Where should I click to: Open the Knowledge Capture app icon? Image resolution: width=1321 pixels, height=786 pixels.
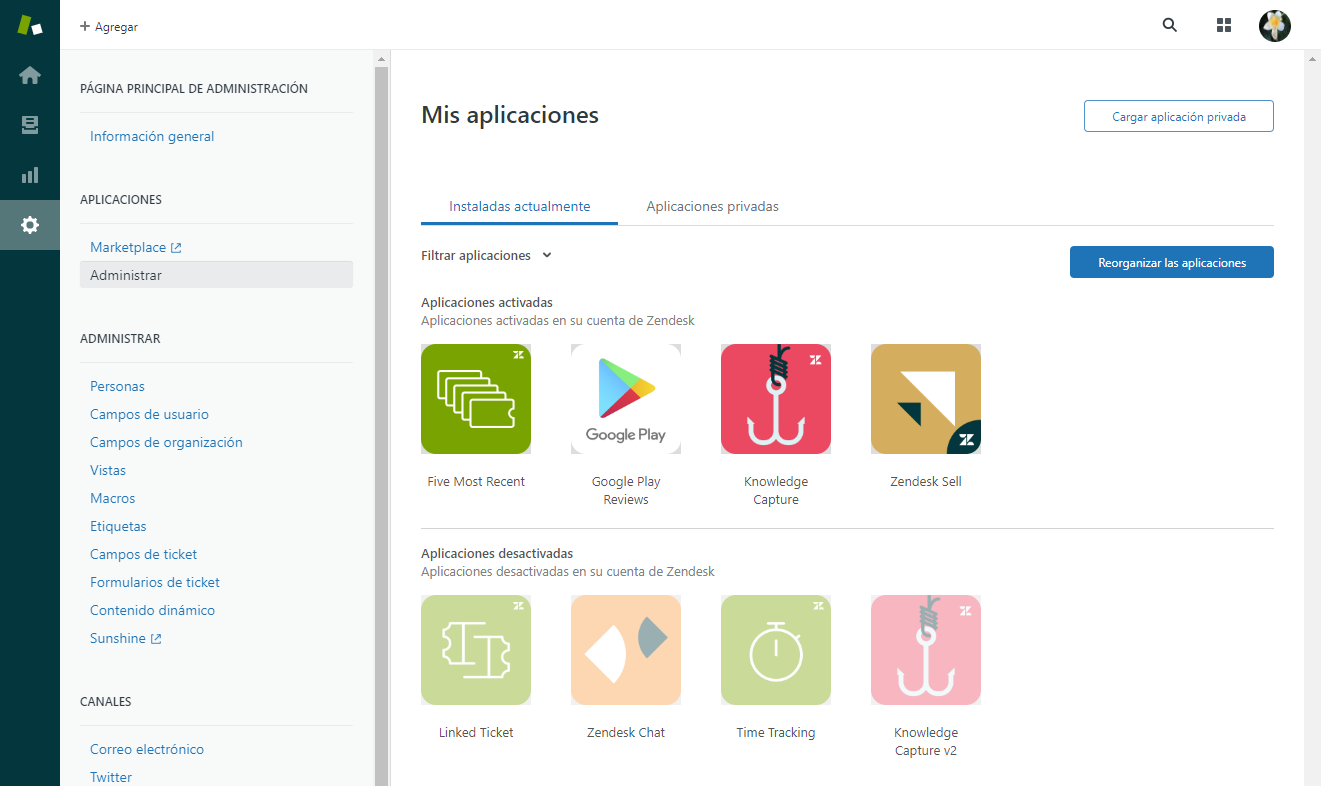pyautogui.click(x=776, y=399)
